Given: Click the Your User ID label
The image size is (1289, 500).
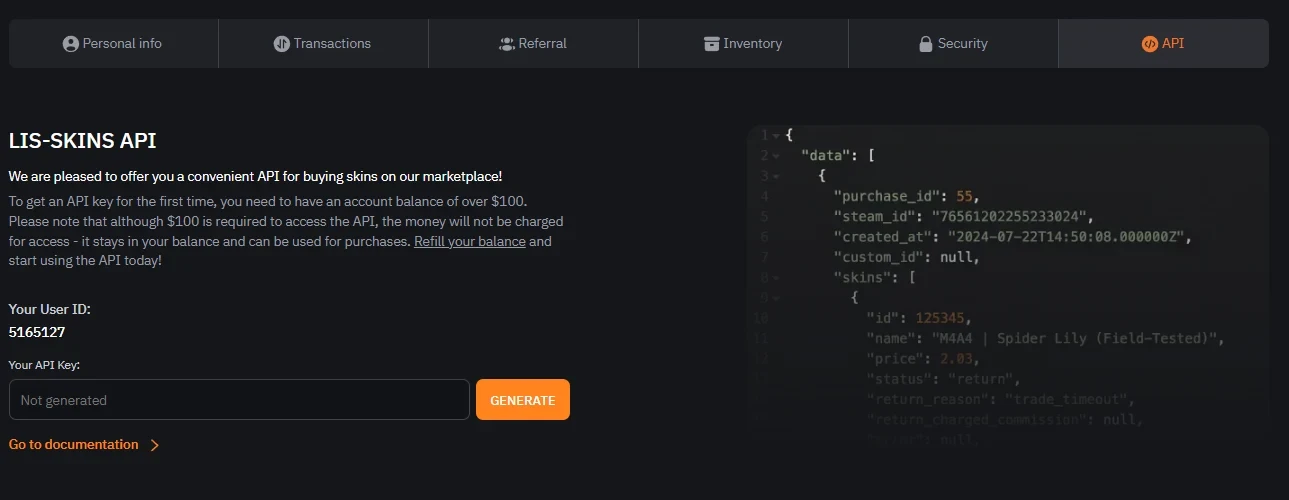Looking at the screenshot, I should (50, 309).
